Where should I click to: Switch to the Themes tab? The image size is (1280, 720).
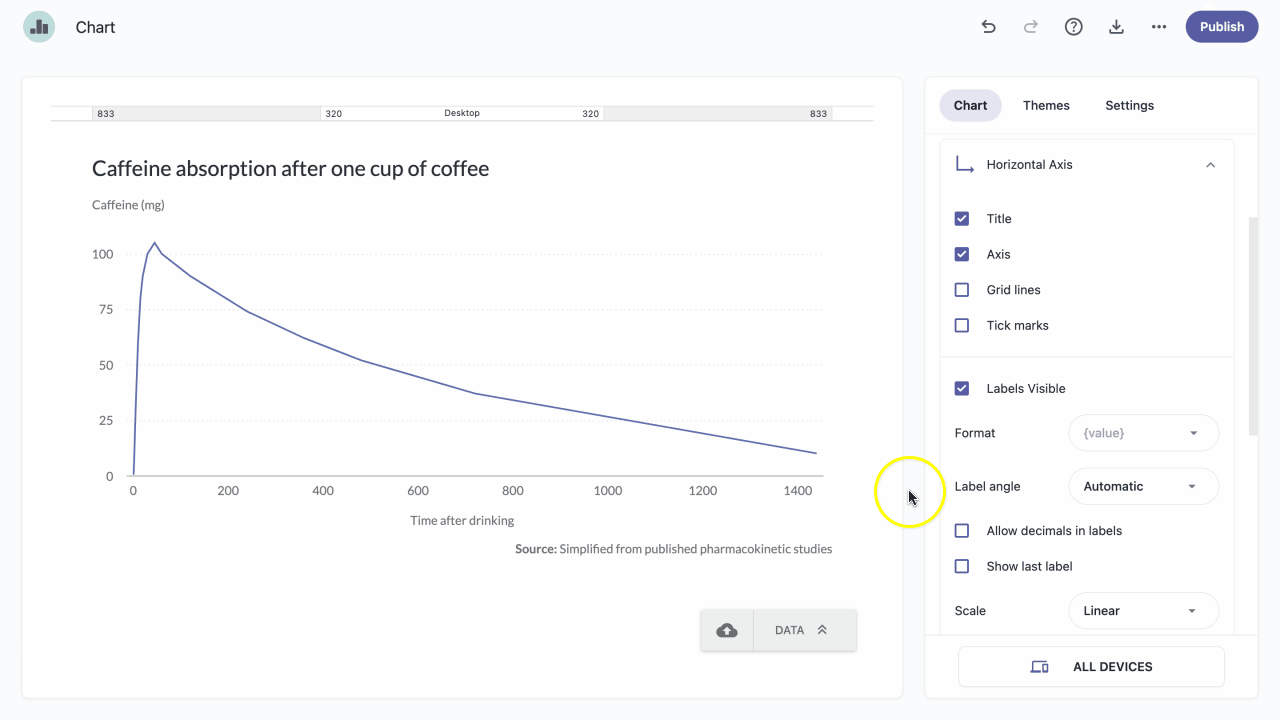(1046, 105)
